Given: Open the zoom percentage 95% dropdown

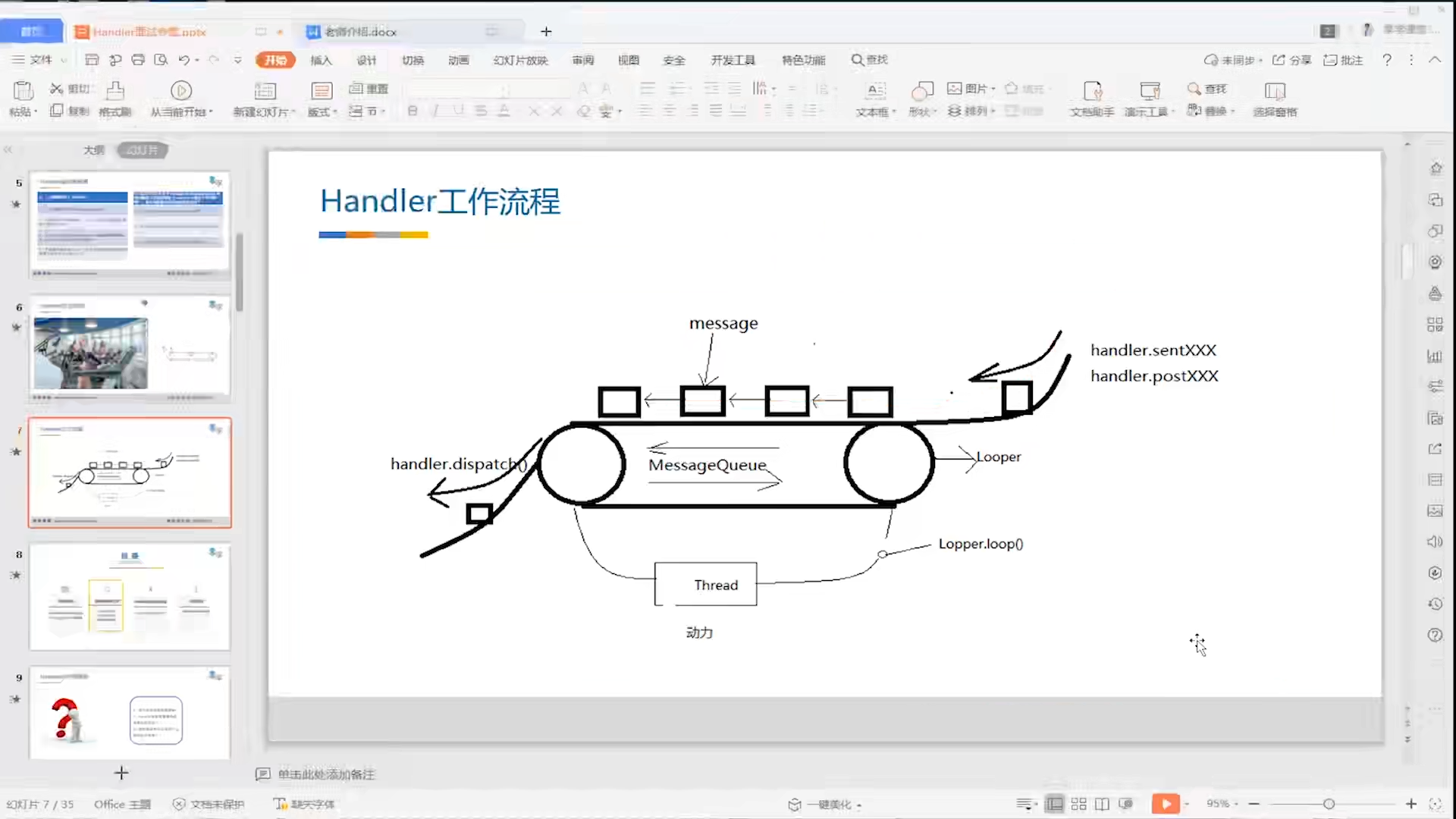Looking at the screenshot, I should (1222, 804).
